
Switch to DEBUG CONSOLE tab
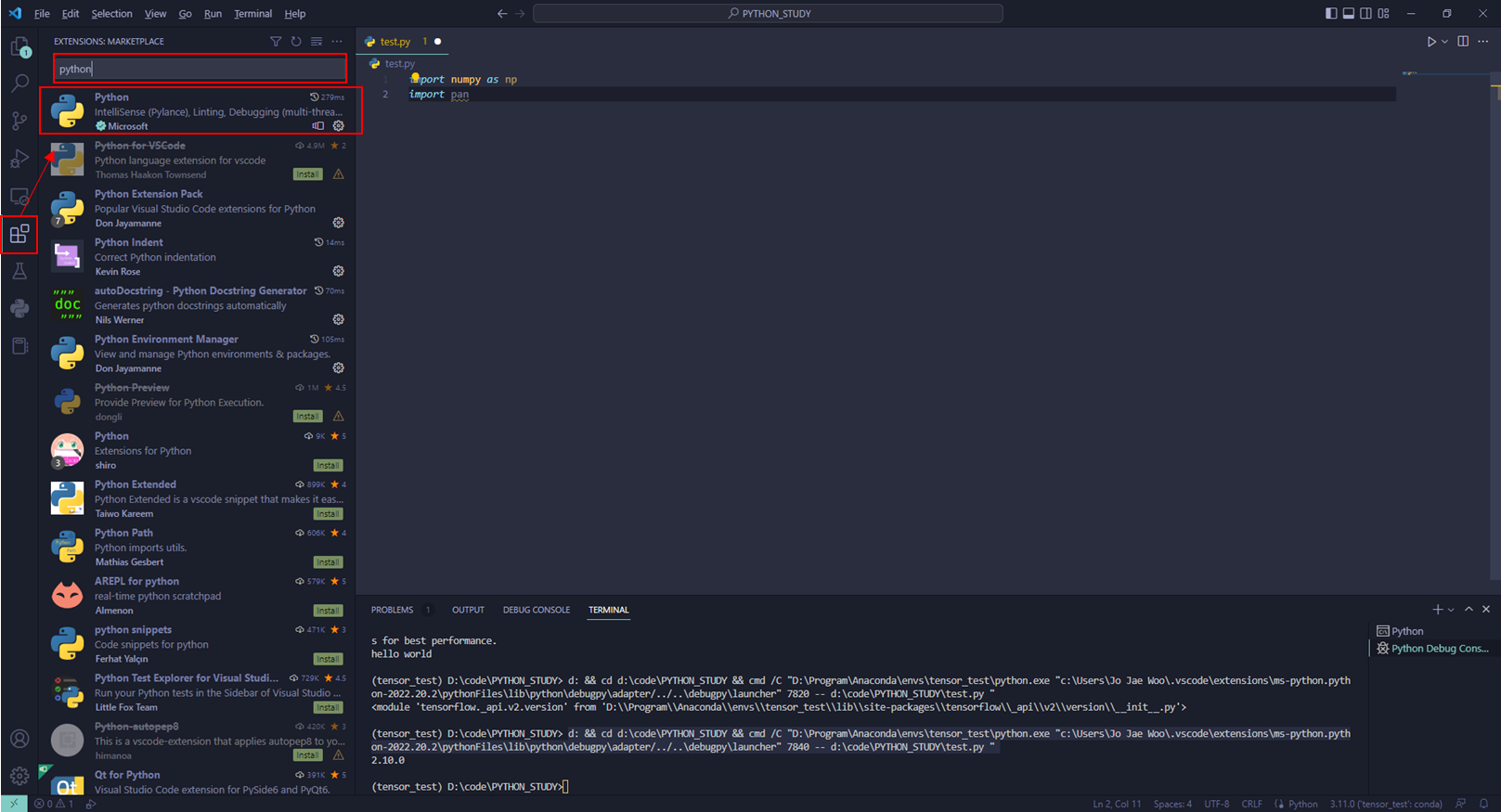(537, 610)
